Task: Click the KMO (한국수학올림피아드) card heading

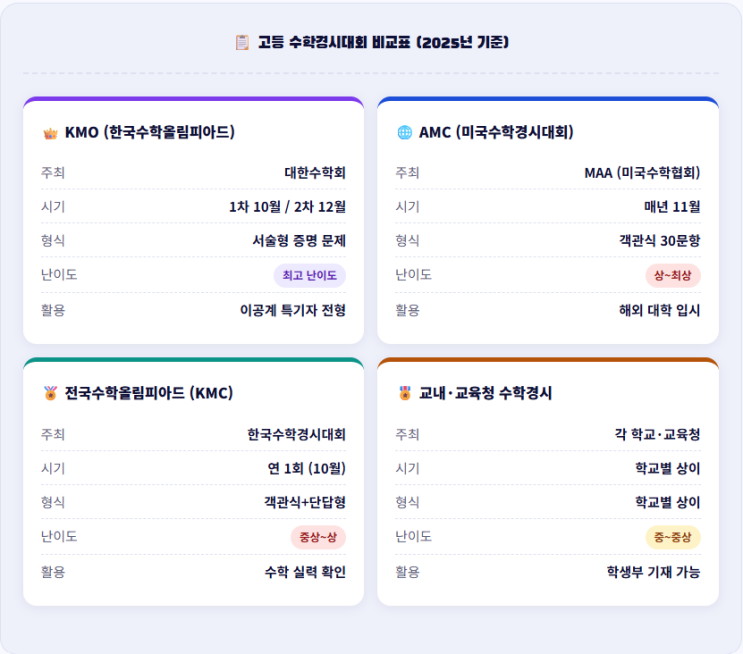Action: point(149,132)
